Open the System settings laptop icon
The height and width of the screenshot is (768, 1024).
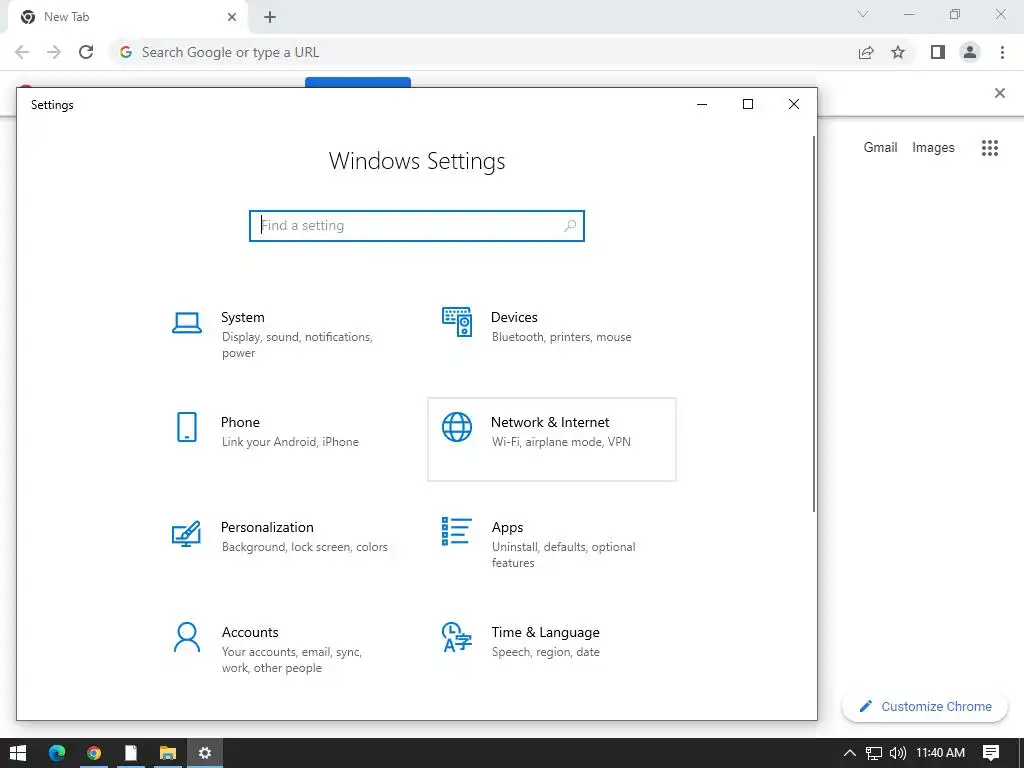pyautogui.click(x=187, y=323)
